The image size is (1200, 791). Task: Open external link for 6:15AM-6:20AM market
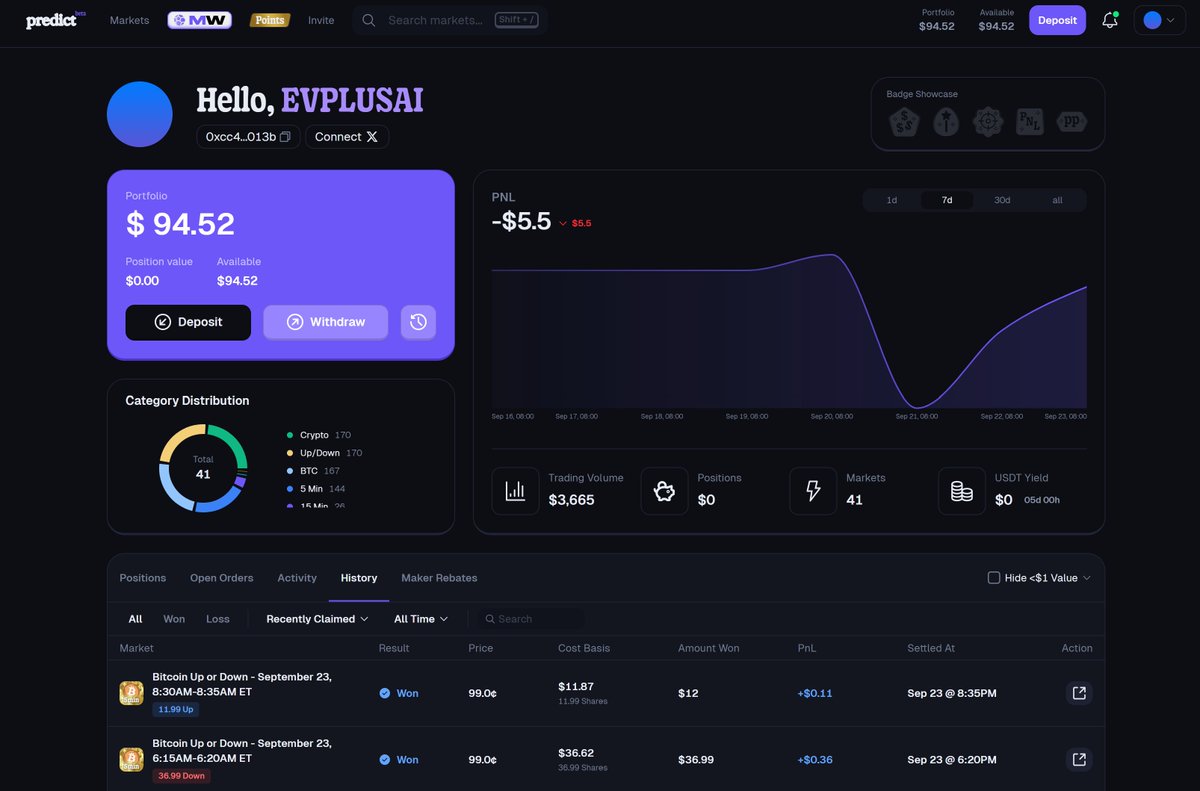1079,760
